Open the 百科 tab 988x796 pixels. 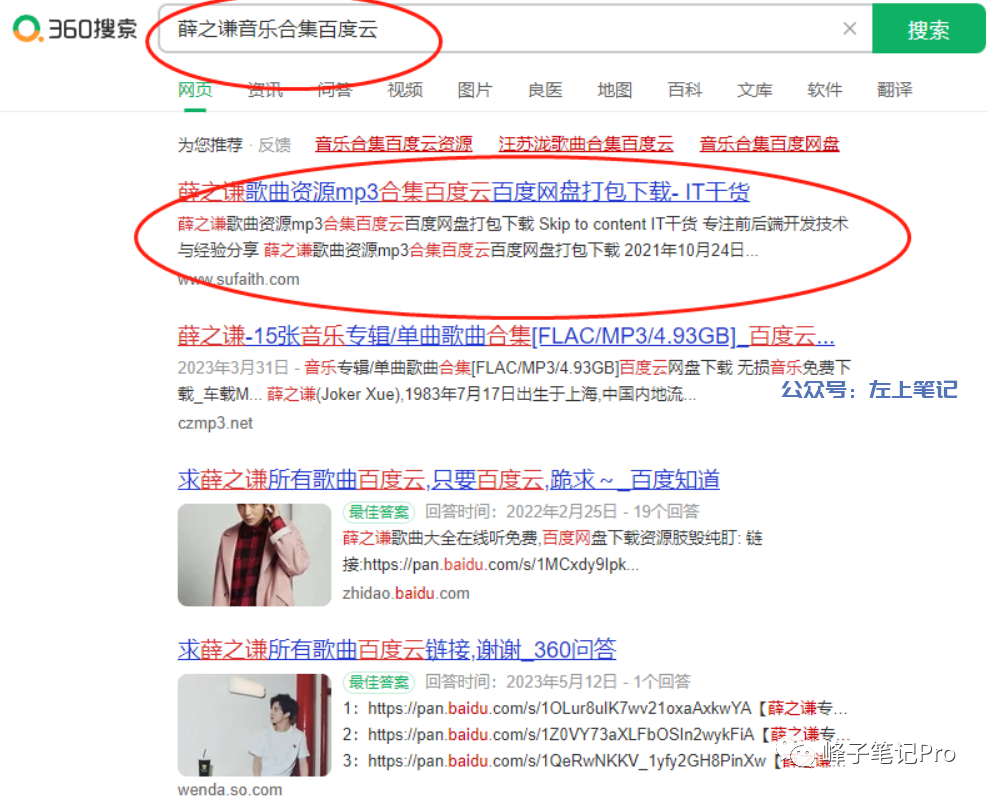[684, 89]
